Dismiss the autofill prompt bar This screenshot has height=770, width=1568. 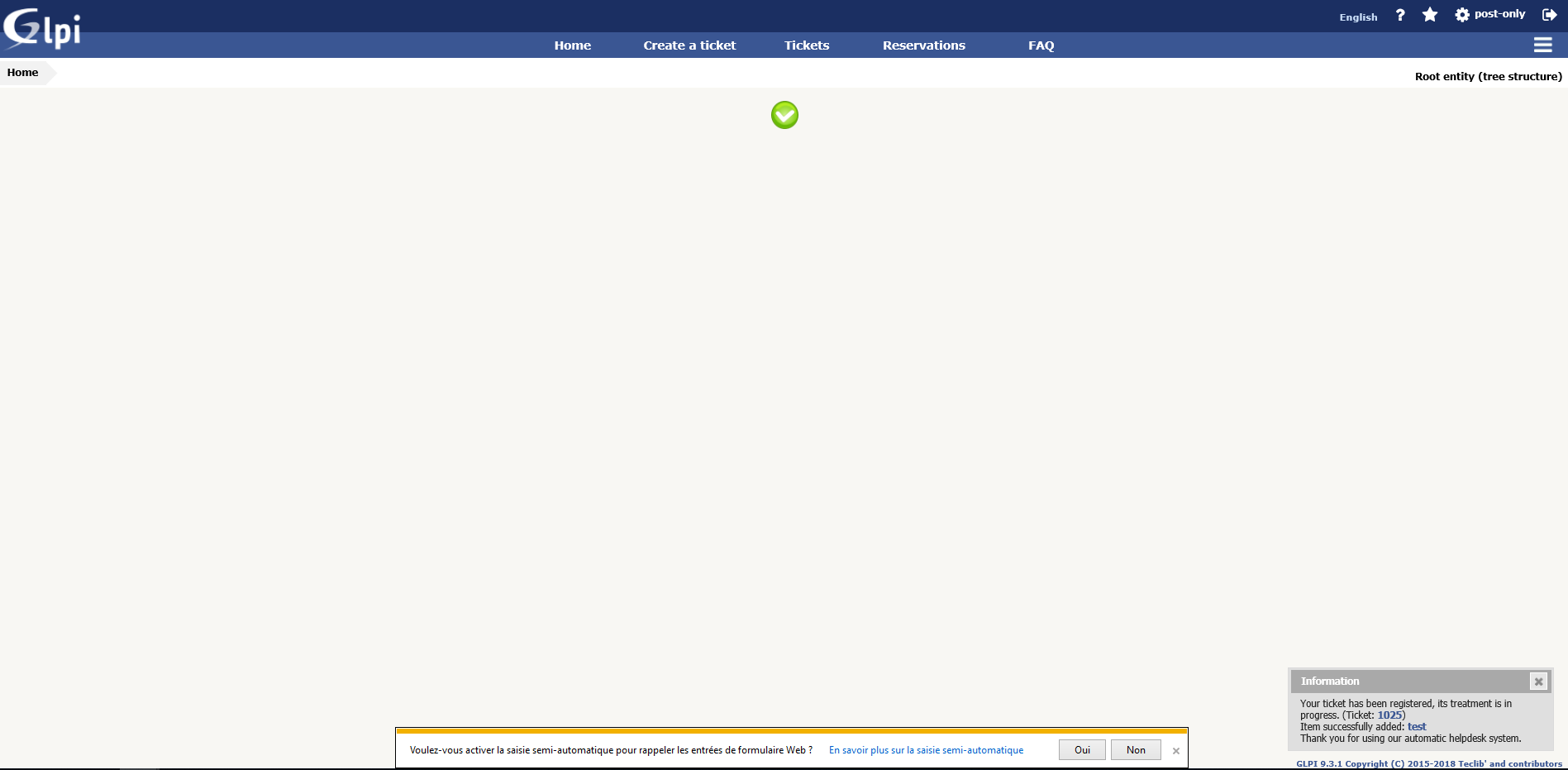[1176, 751]
